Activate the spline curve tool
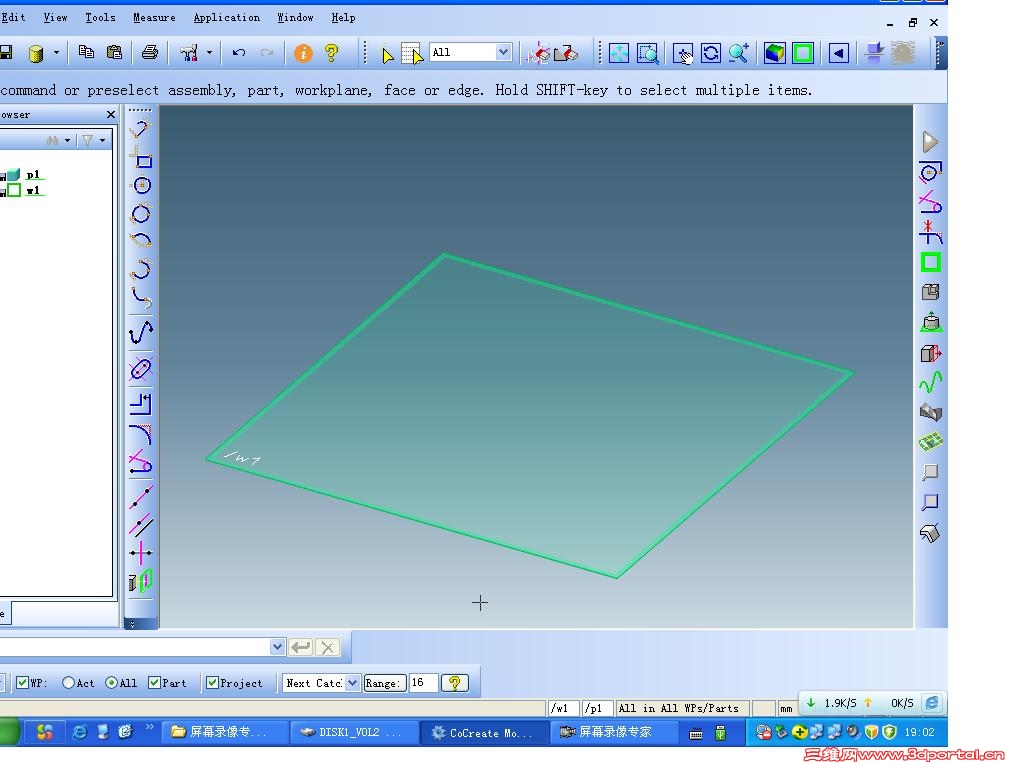 pyautogui.click(x=140, y=332)
